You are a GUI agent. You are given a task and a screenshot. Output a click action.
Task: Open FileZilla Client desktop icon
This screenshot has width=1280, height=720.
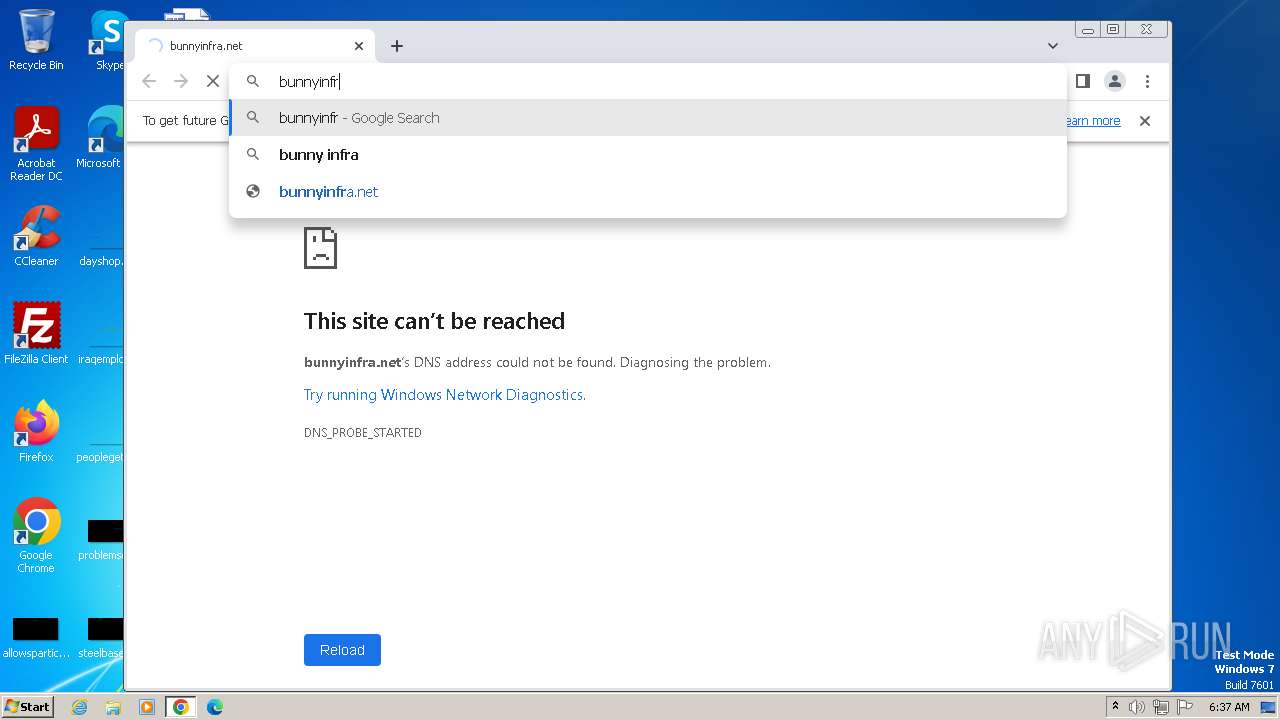point(36,333)
